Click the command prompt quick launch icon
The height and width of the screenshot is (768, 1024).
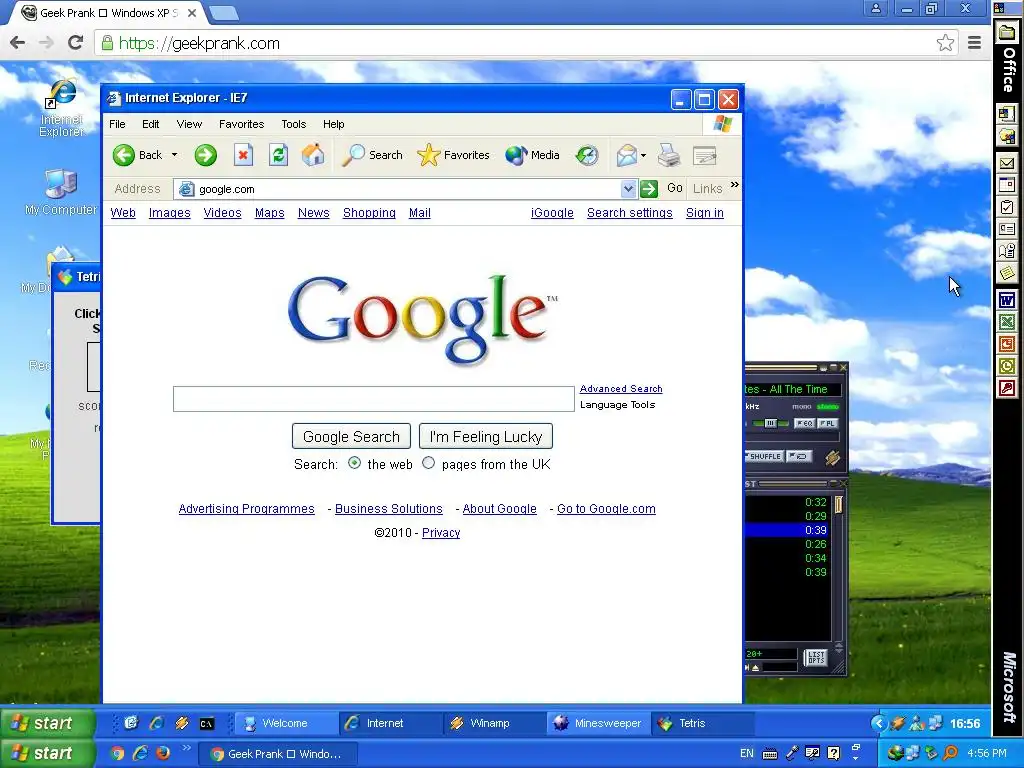click(206, 724)
